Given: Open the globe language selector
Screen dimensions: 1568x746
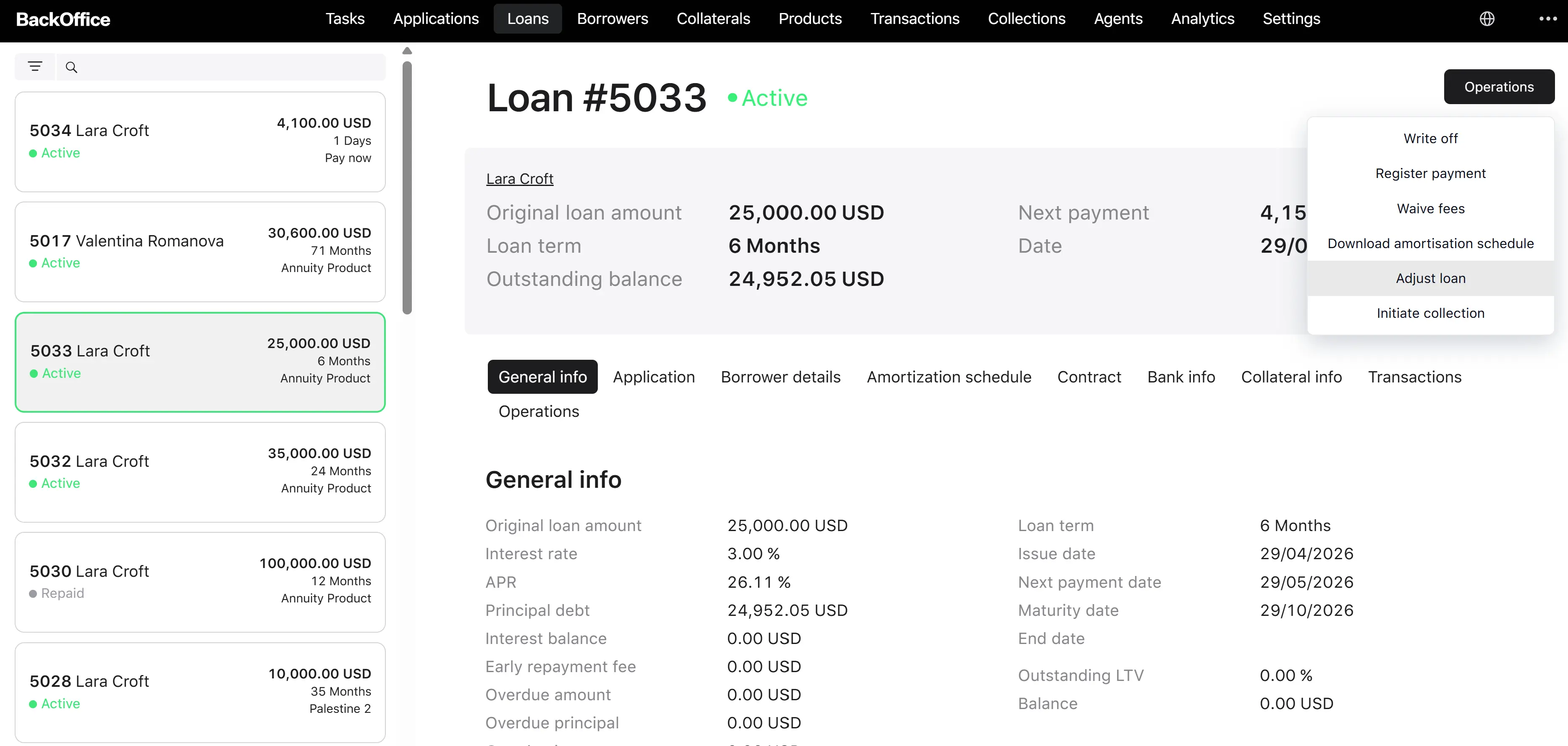Looking at the screenshot, I should 1487,19.
